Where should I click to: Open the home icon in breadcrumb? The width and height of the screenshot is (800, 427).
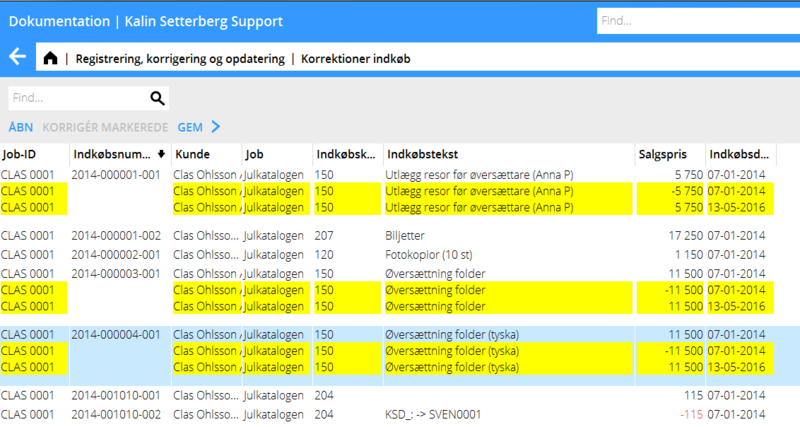coord(51,58)
